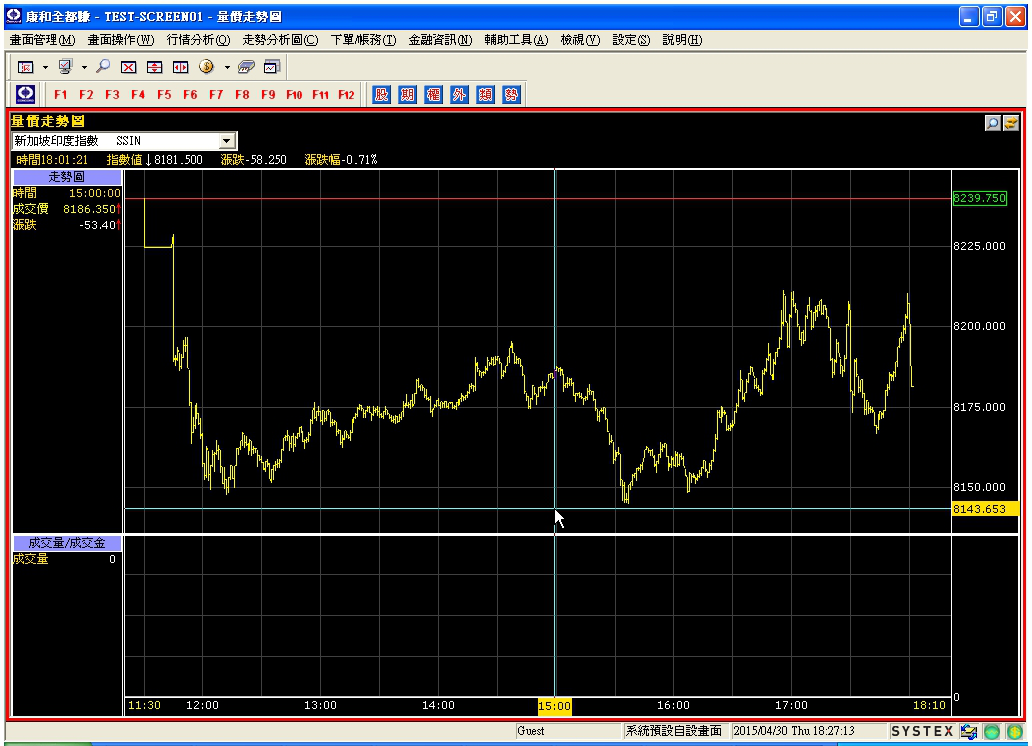
Task: Expand the arrow next to the monitor icon
Action: pos(84,67)
